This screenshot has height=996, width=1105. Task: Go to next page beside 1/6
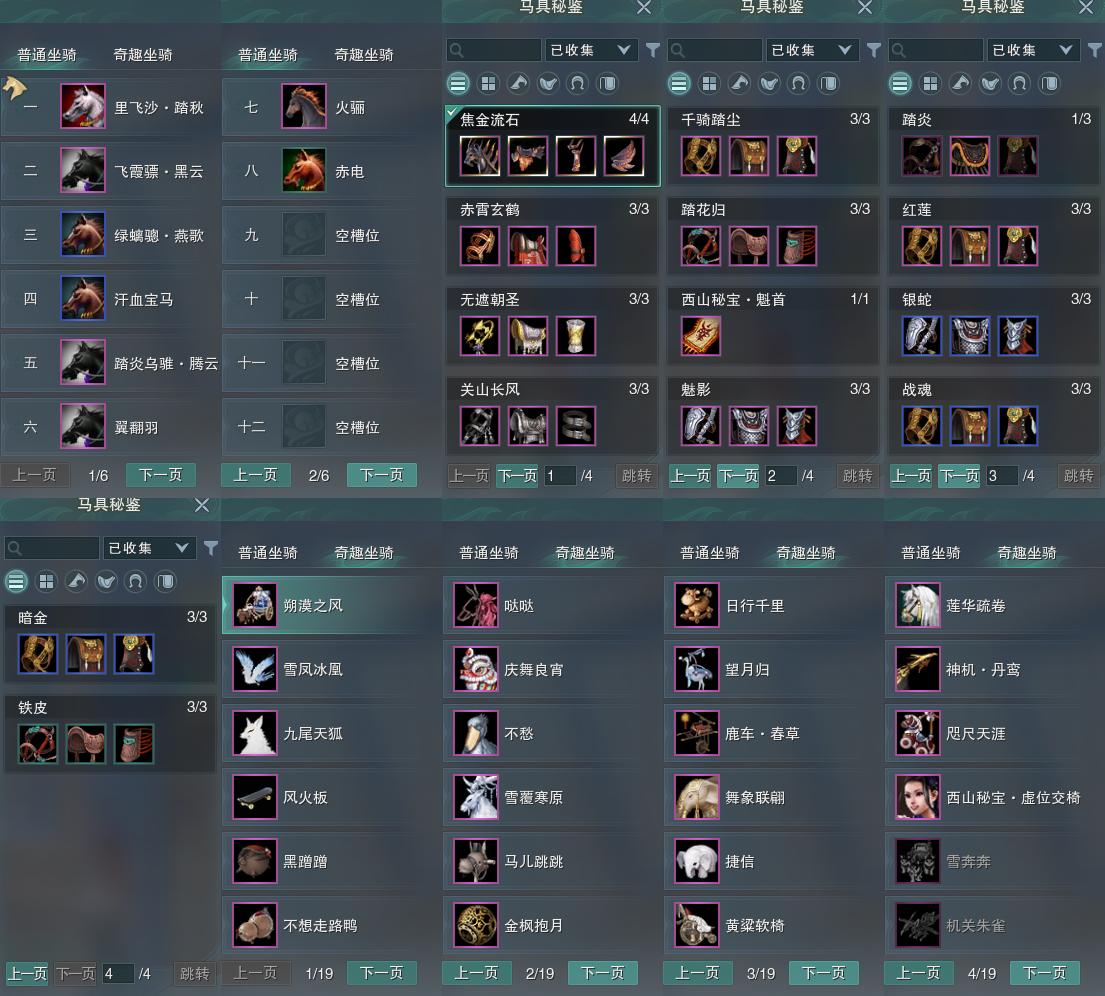(x=161, y=475)
